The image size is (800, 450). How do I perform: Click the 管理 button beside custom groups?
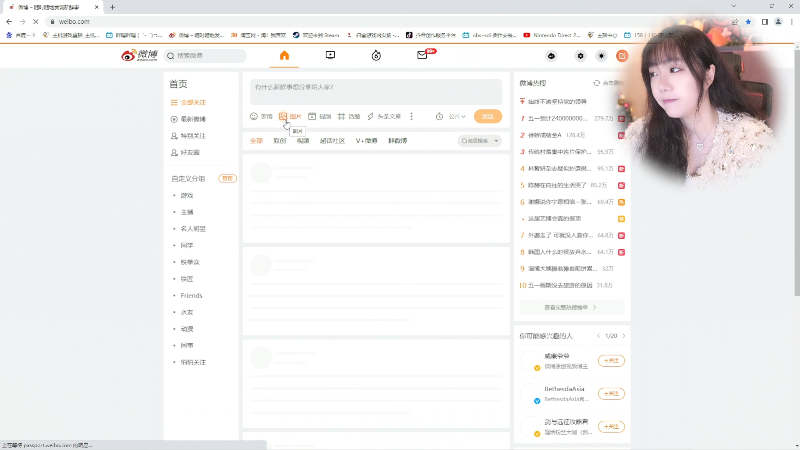click(x=228, y=178)
